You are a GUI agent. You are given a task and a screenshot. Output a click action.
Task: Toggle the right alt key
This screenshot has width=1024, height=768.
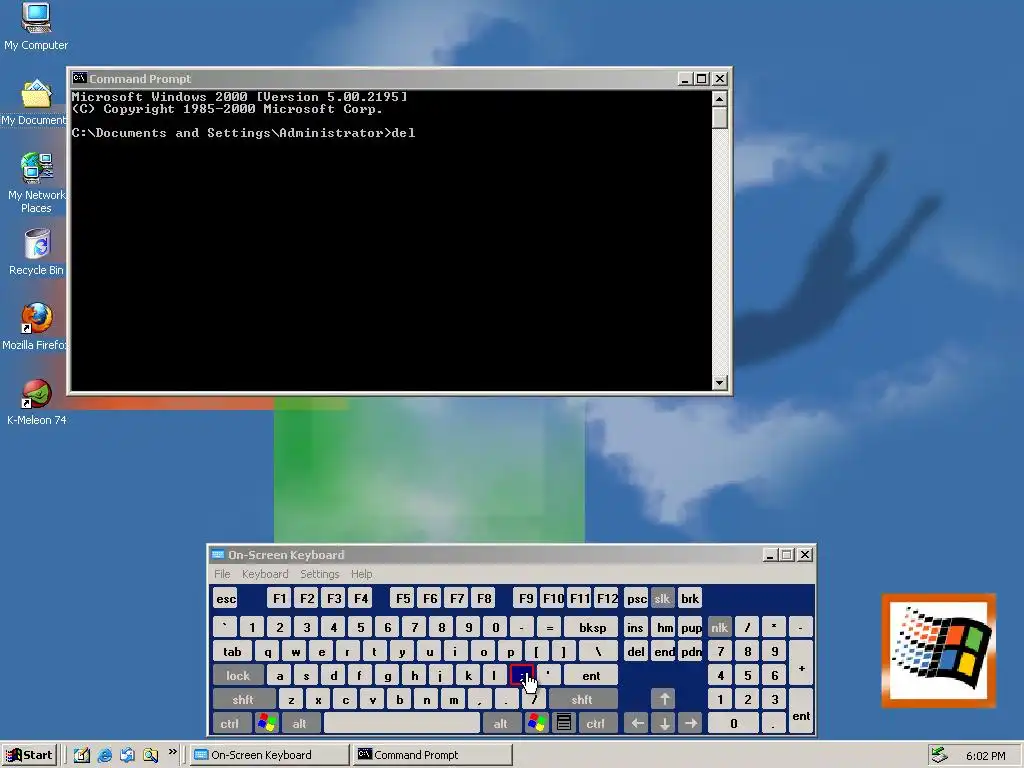pos(500,724)
